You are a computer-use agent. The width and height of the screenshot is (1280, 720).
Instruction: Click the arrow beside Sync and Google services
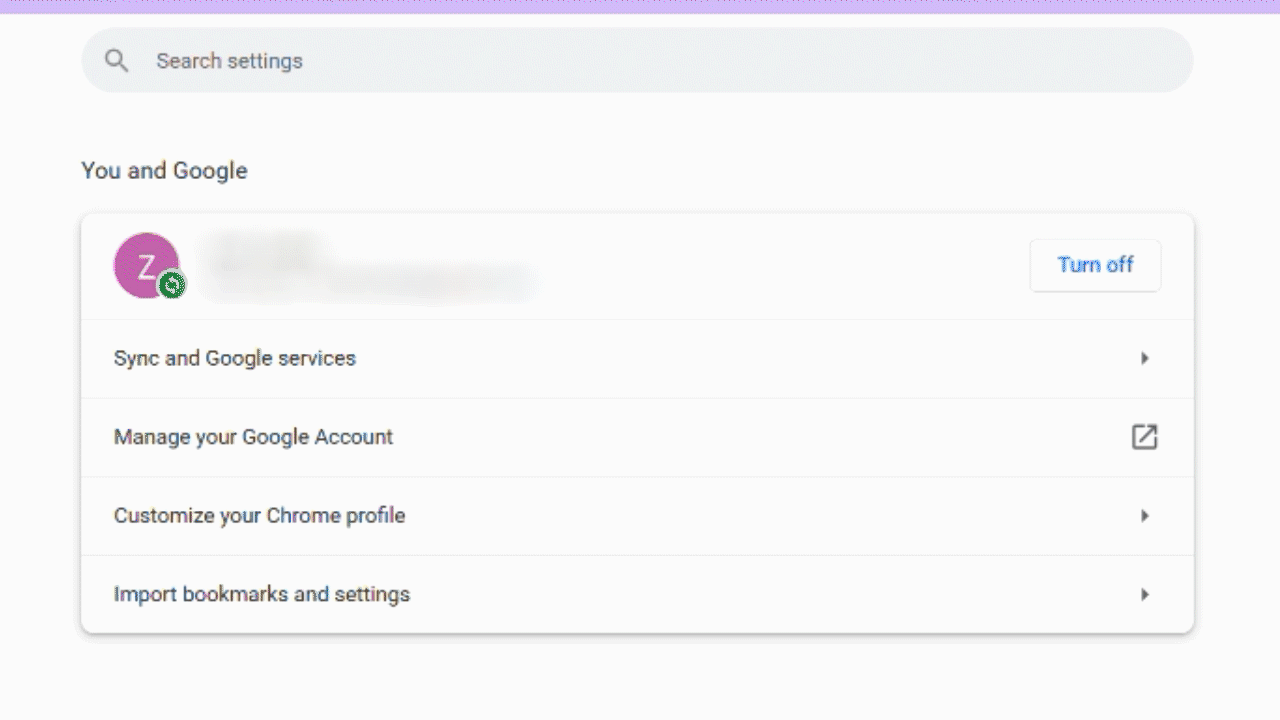pos(1145,358)
